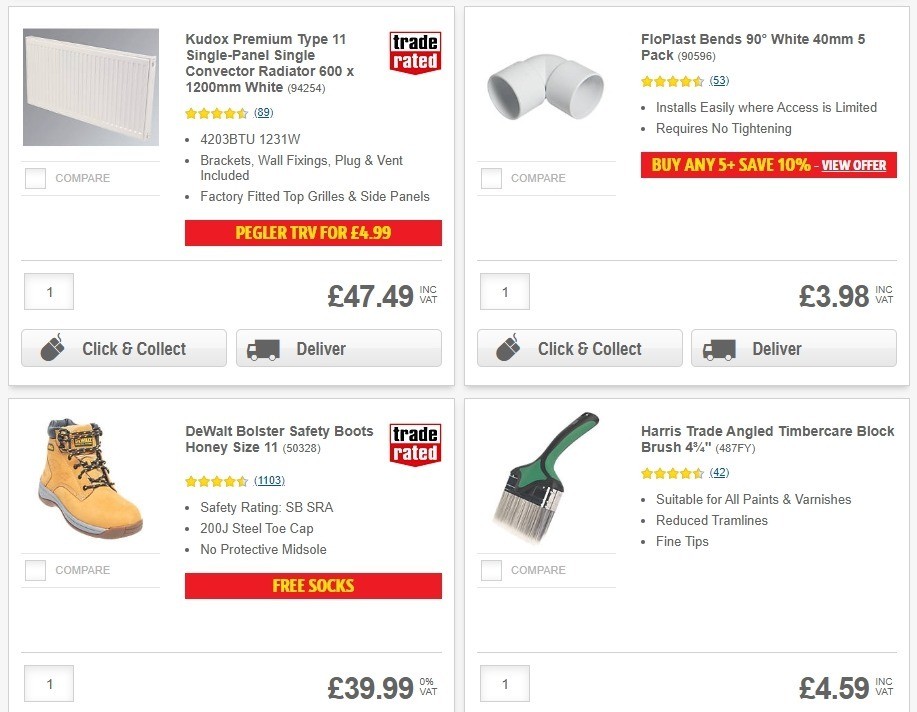Select the Click & Collect mouse icon for radiator
This screenshot has width=917, height=712.
[x=52, y=348]
